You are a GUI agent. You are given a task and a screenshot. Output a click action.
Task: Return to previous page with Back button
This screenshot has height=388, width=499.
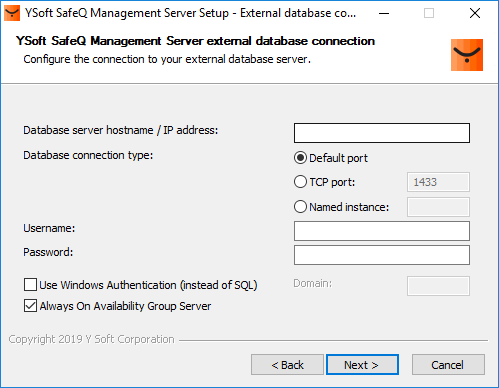(287, 365)
